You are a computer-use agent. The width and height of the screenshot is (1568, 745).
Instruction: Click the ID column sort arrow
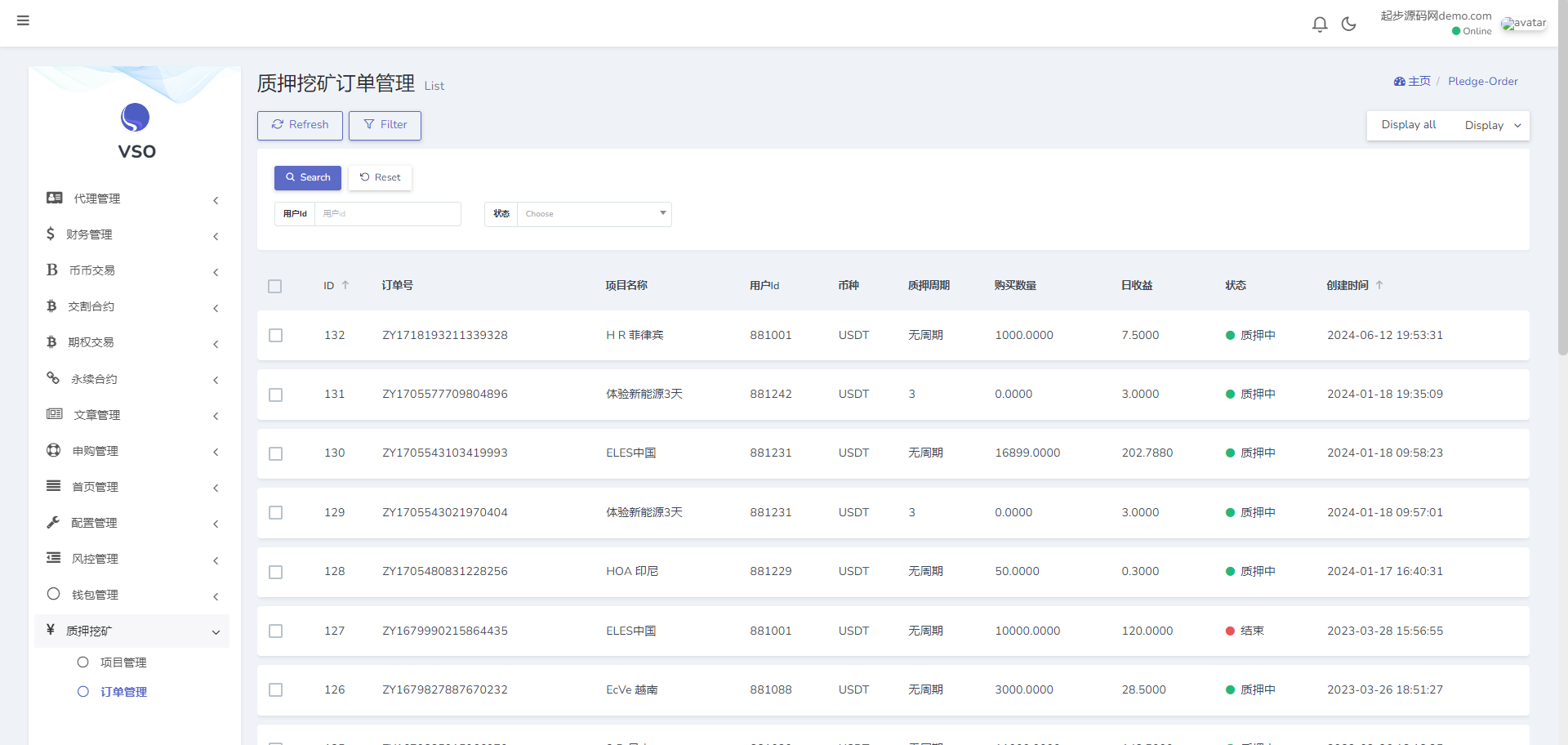(x=345, y=285)
